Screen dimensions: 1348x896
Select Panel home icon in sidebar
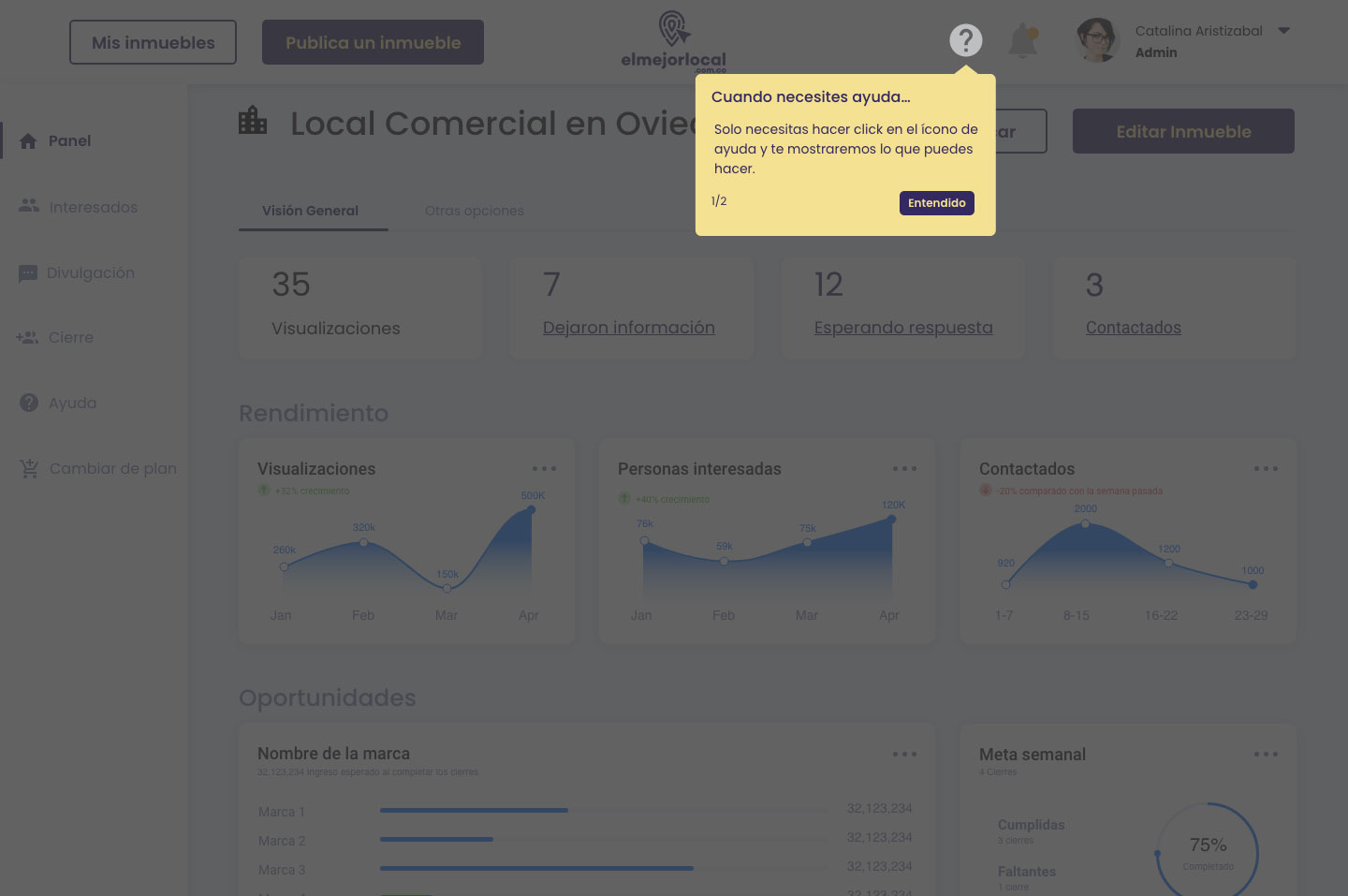click(28, 140)
